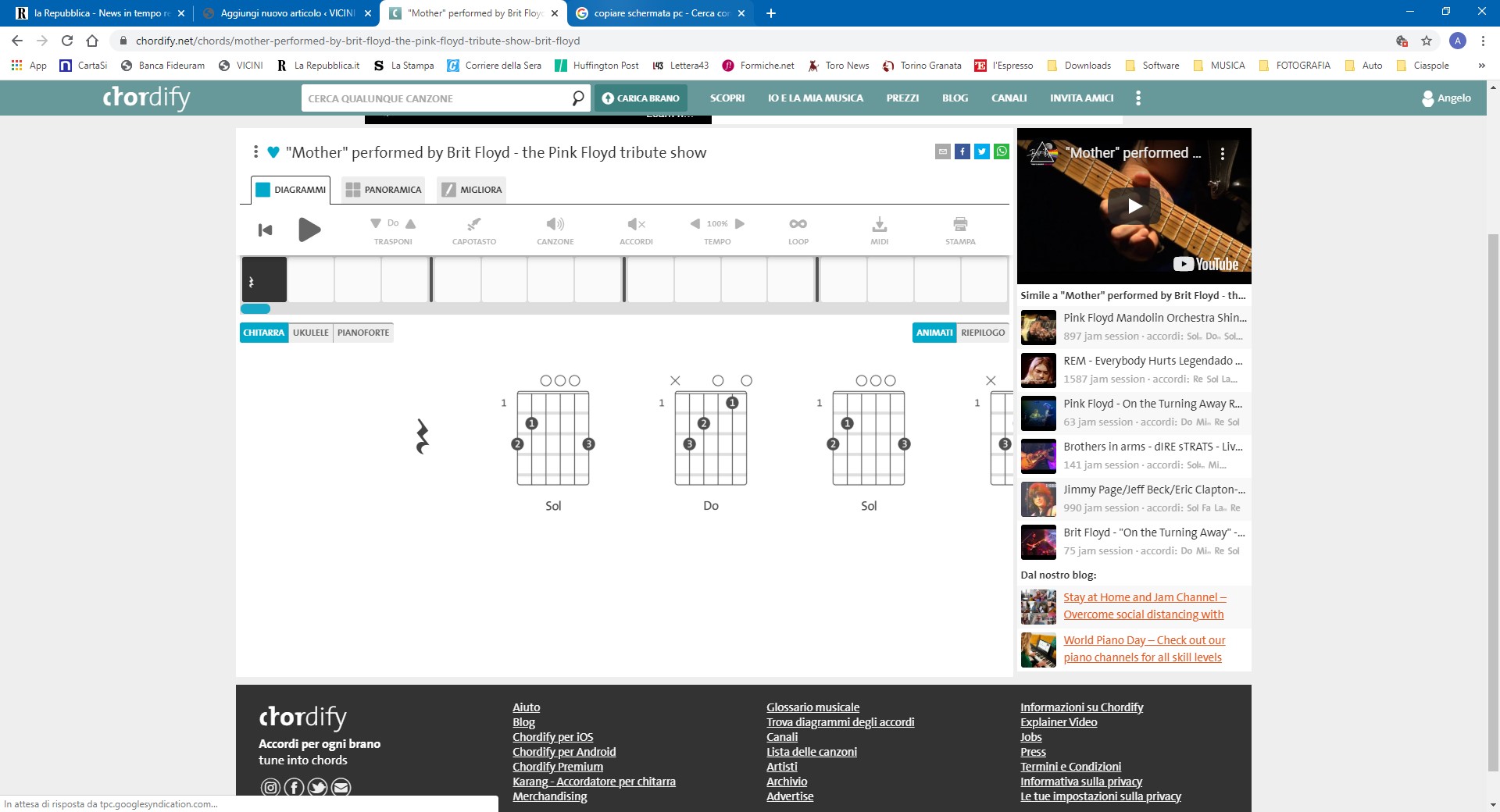Switch to the Panoramica tab

click(384, 190)
